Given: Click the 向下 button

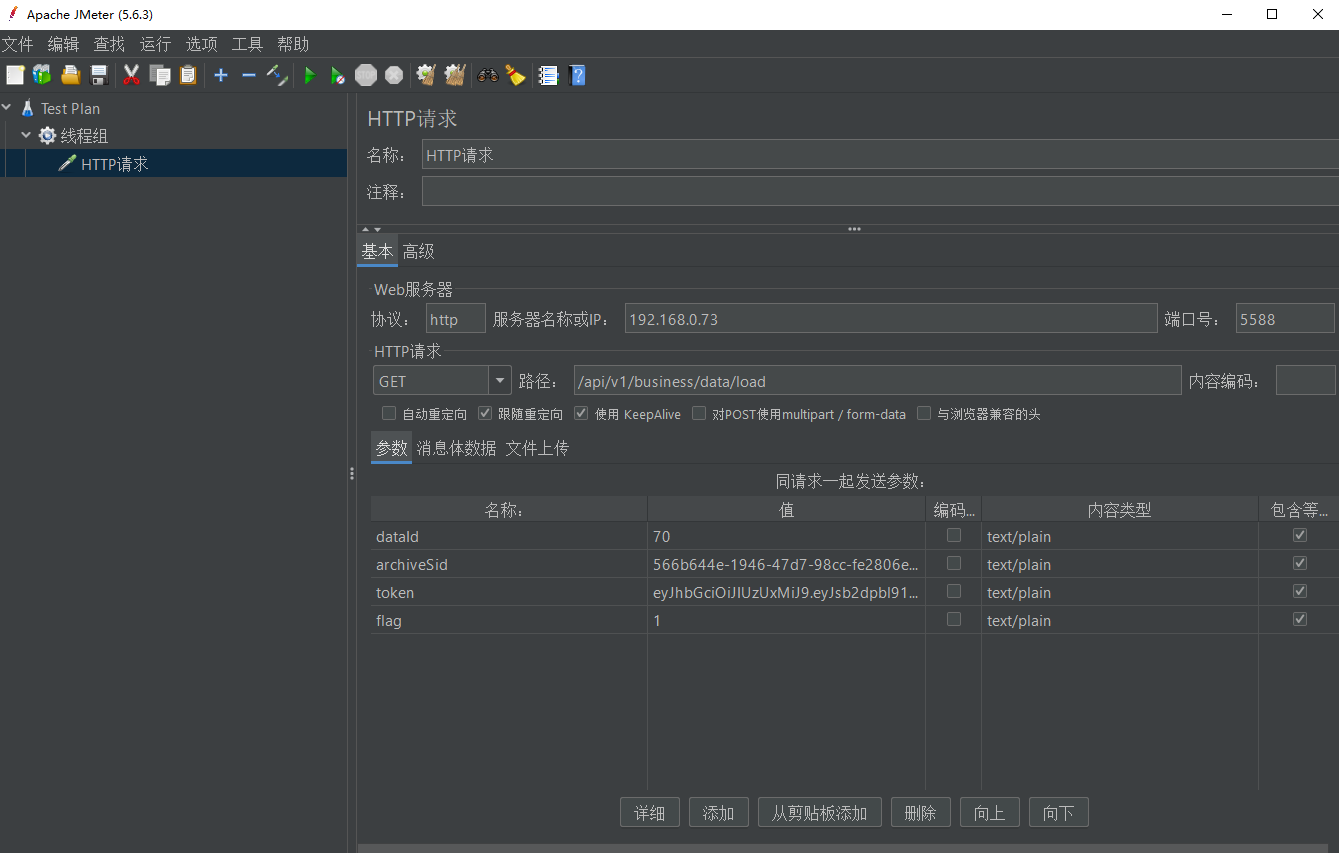Looking at the screenshot, I should [1058, 813].
